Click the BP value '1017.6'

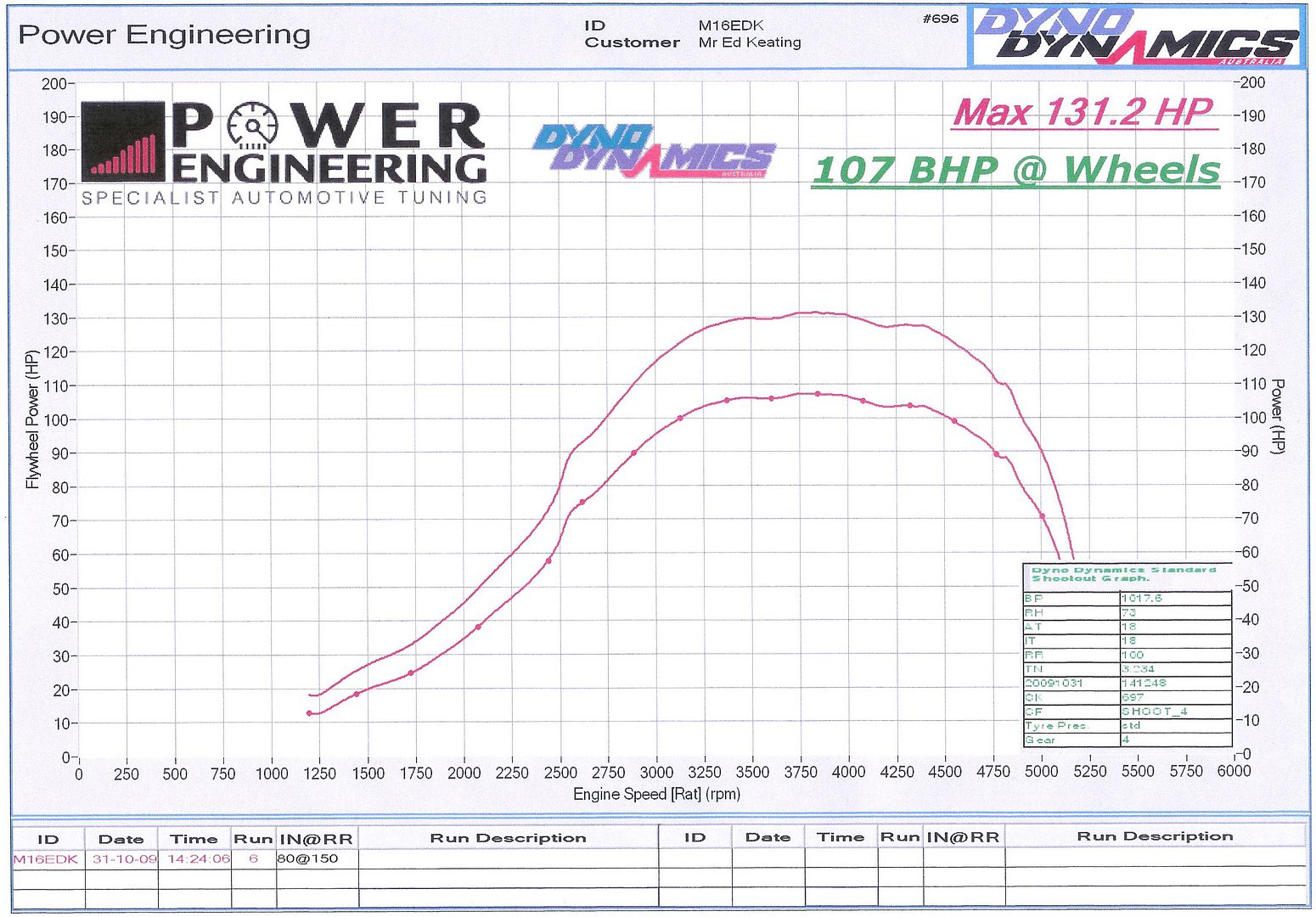point(1142,599)
